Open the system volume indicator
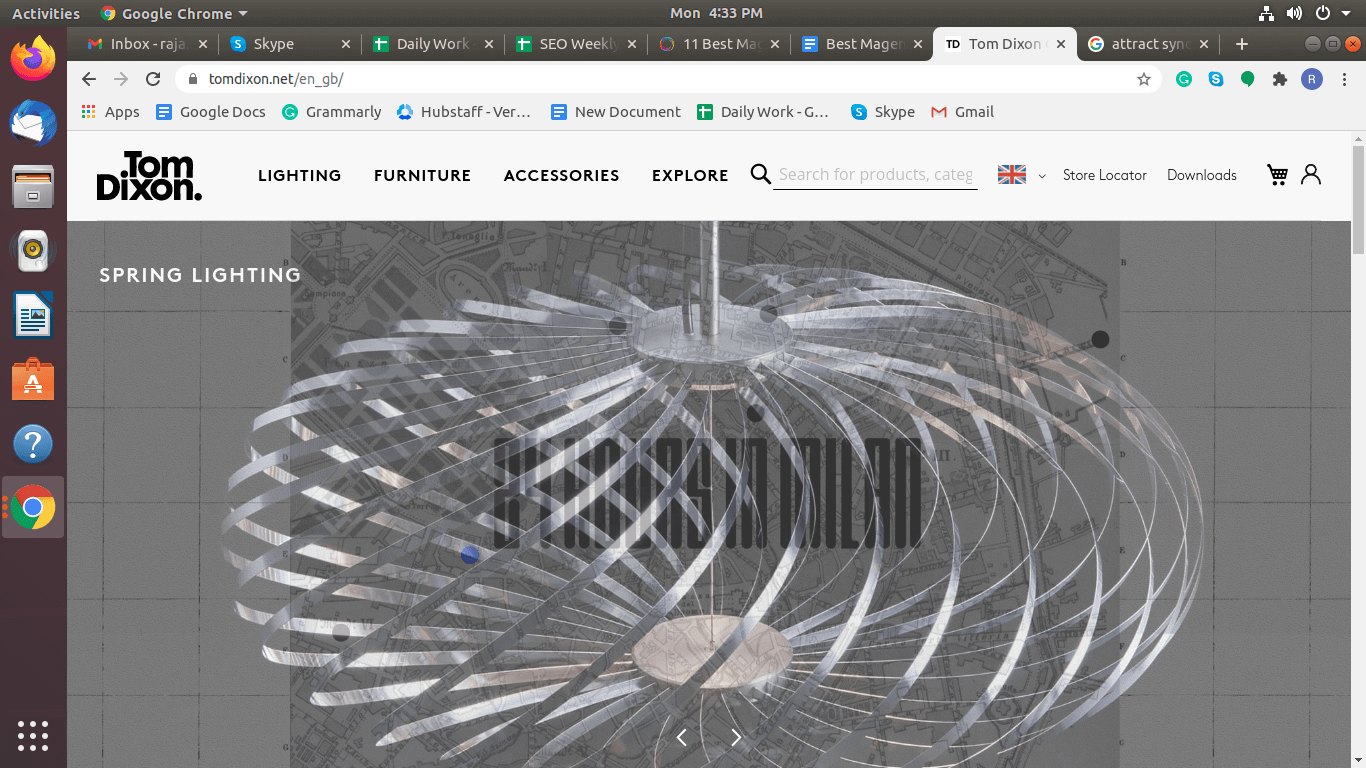1366x768 pixels. 1295,13
